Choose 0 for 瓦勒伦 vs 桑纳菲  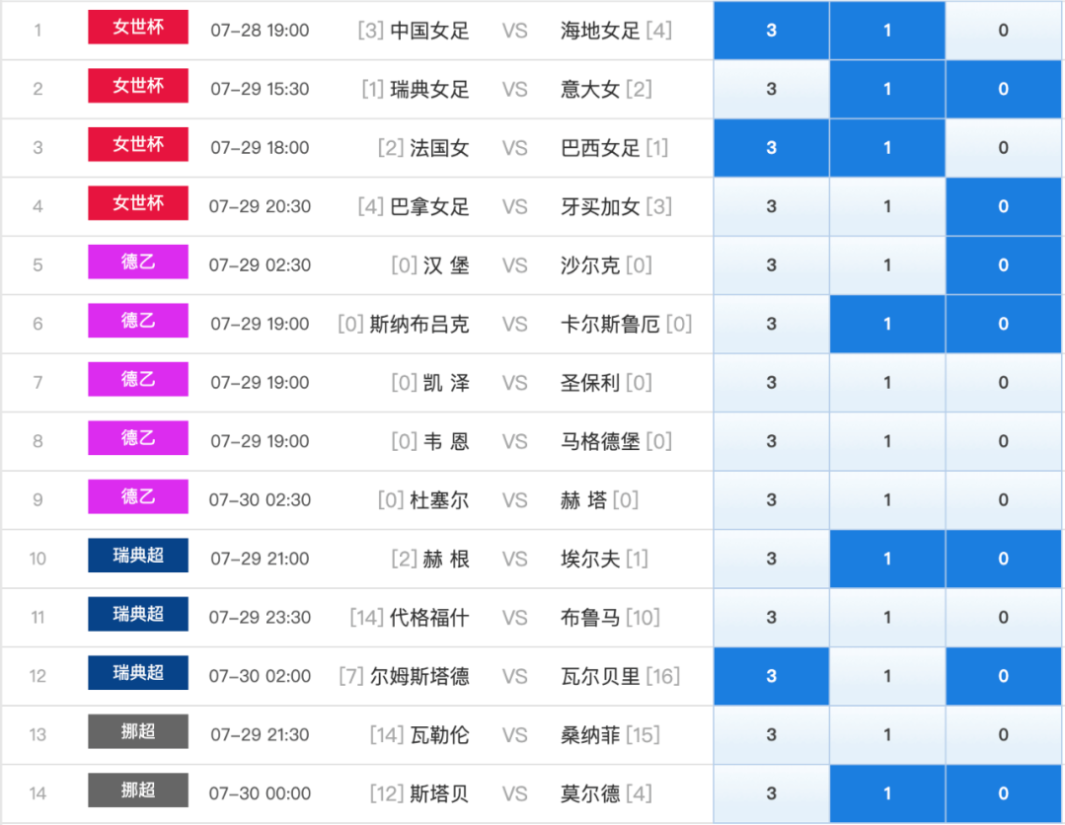tap(1003, 735)
